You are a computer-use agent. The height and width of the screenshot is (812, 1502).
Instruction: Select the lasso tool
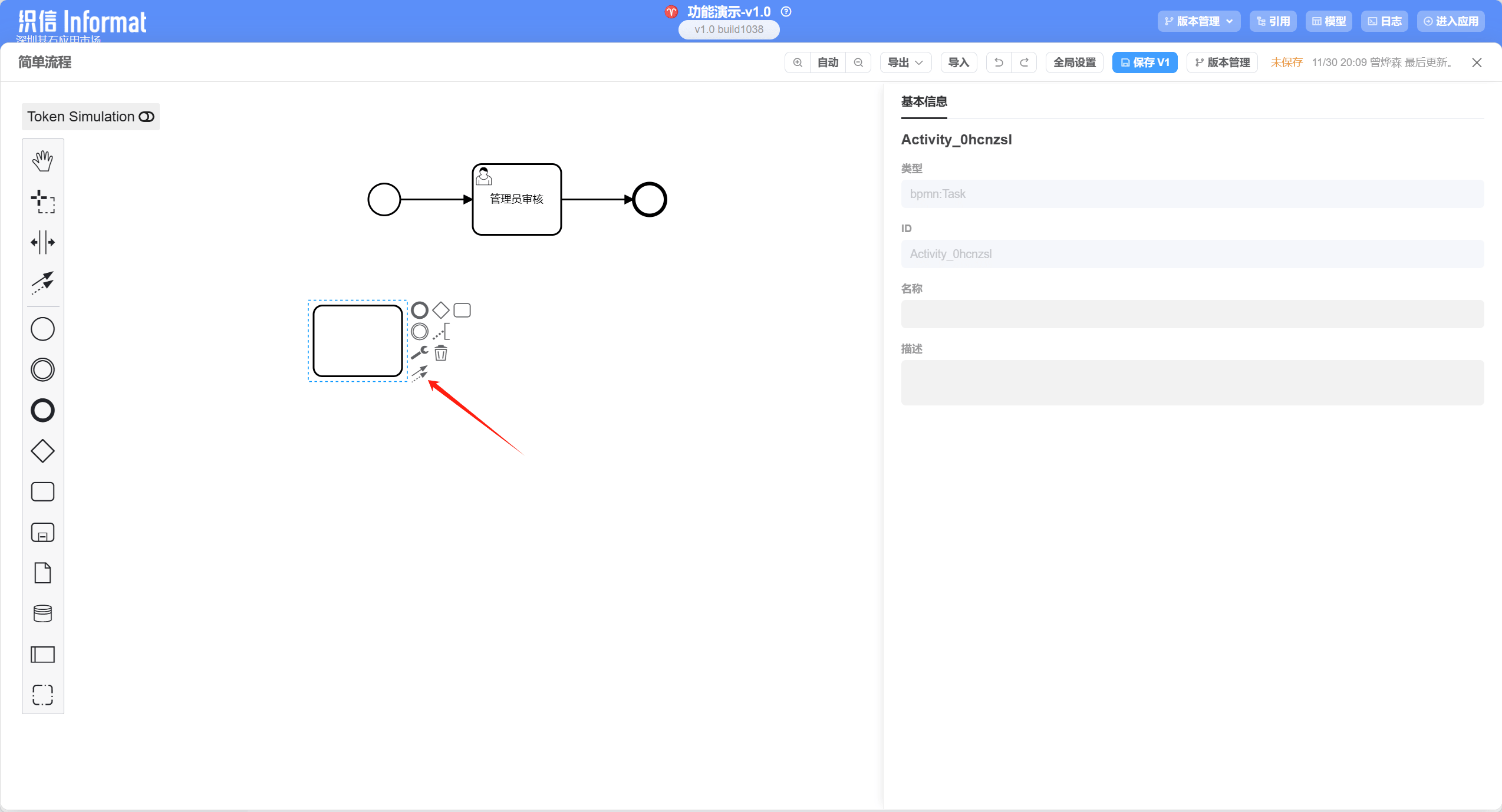42,202
